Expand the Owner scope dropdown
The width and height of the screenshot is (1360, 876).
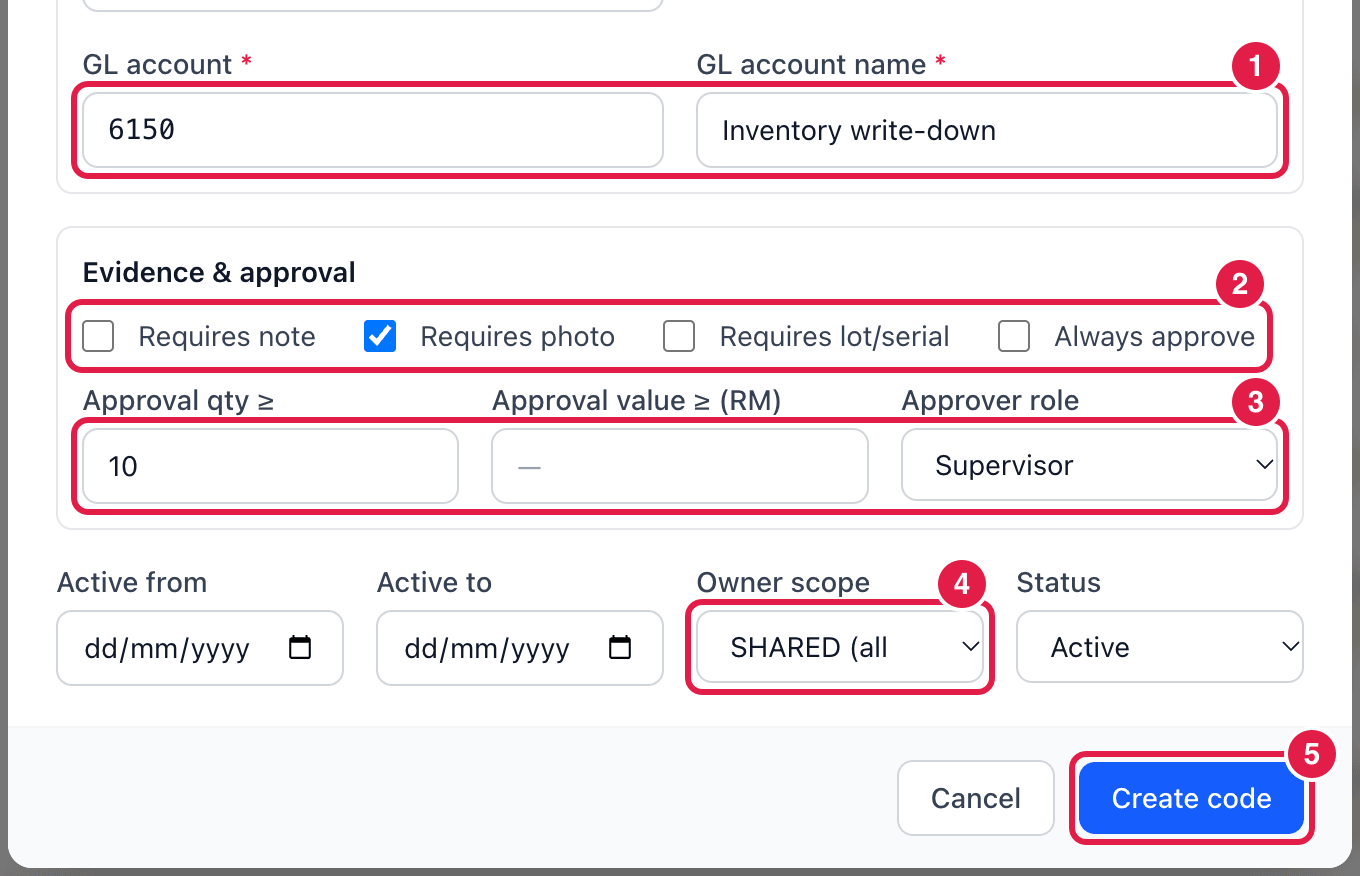coord(840,648)
